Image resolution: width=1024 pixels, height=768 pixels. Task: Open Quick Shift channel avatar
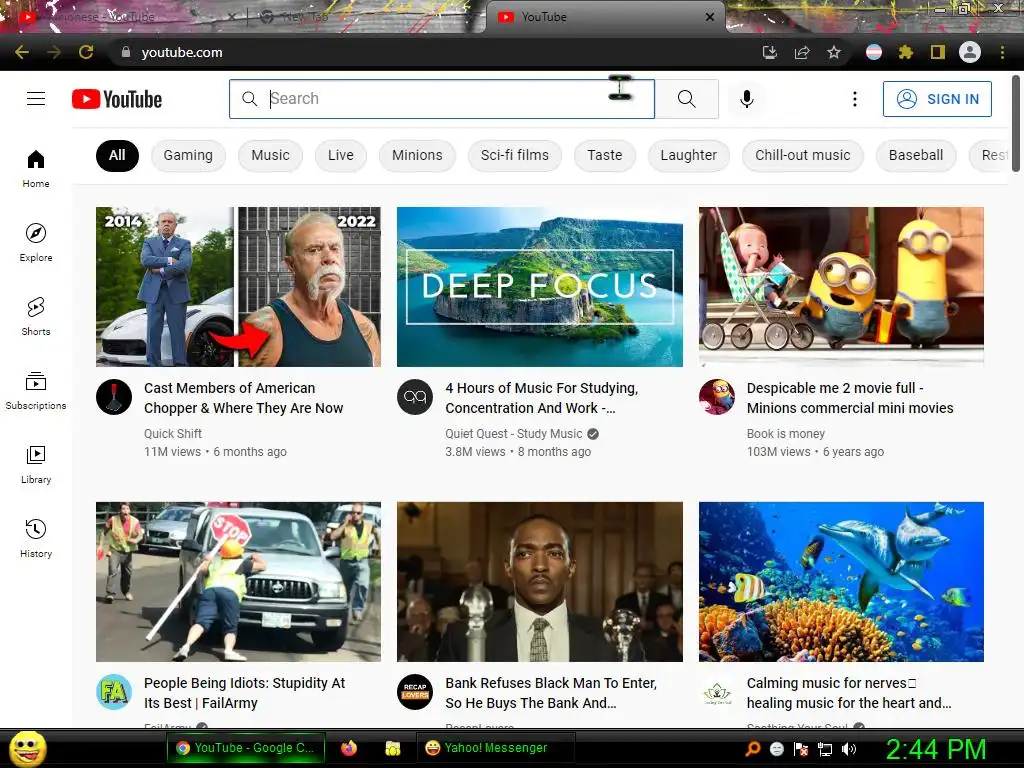point(114,396)
